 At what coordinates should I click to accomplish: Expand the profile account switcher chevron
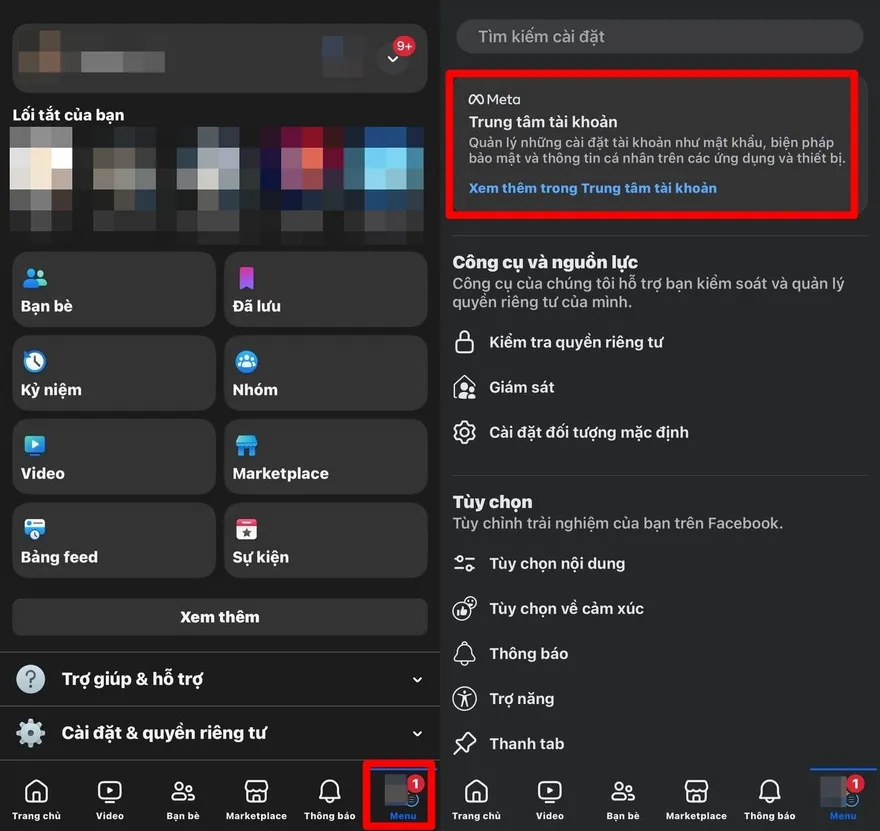(x=392, y=58)
